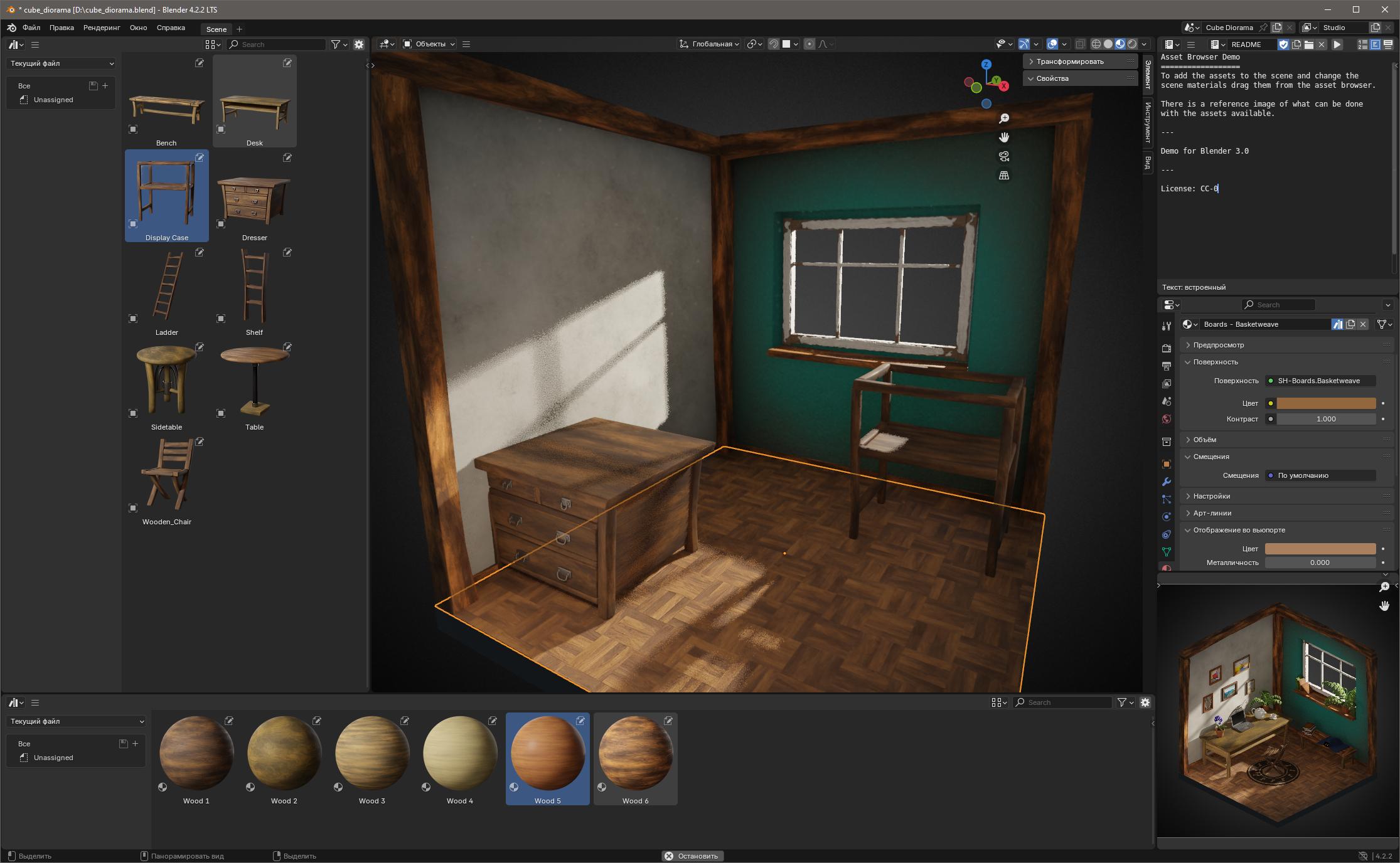
Task: Click the Physics properties tab icon
Action: point(1167,517)
